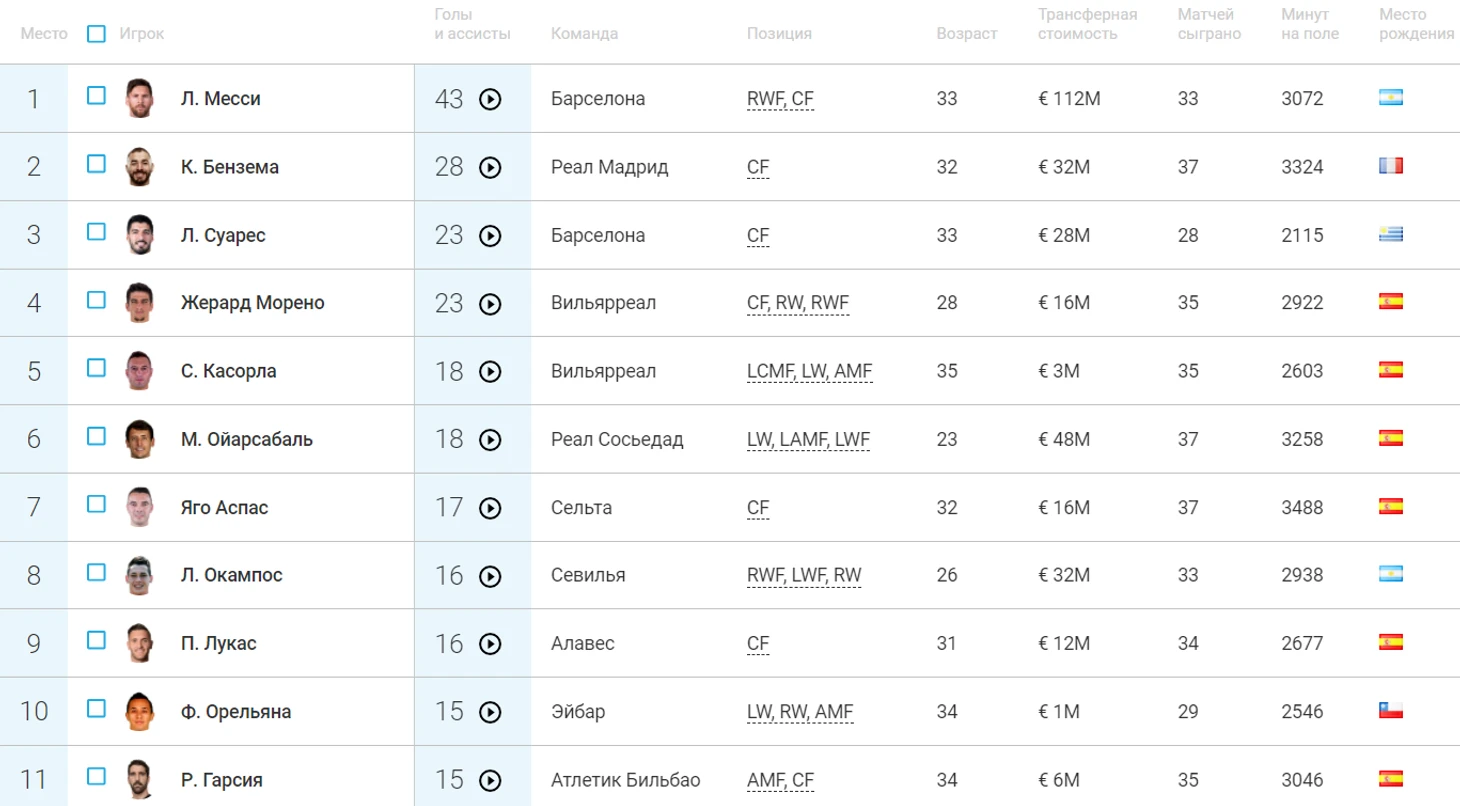This screenshot has height=806, width=1460.
Task: Show position details for LW, LAMF, LWF
Action: 809,439
